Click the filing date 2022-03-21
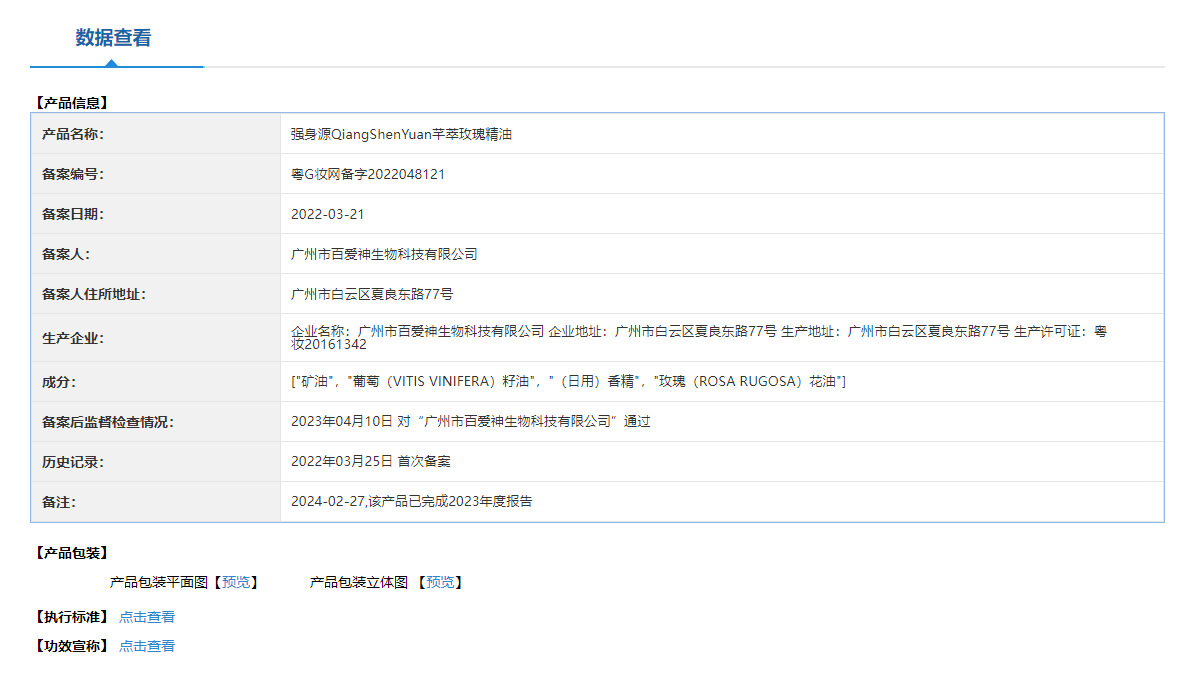This screenshot has width=1191, height=675. tap(327, 215)
